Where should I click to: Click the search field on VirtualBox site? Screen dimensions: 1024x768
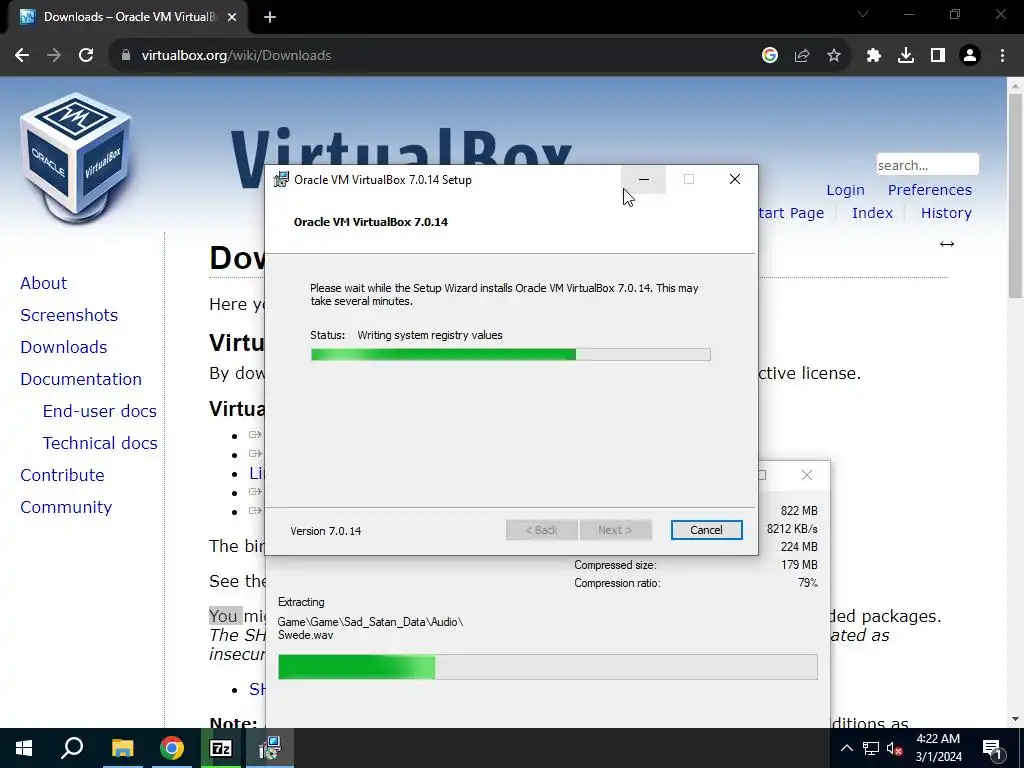pyautogui.click(x=927, y=165)
